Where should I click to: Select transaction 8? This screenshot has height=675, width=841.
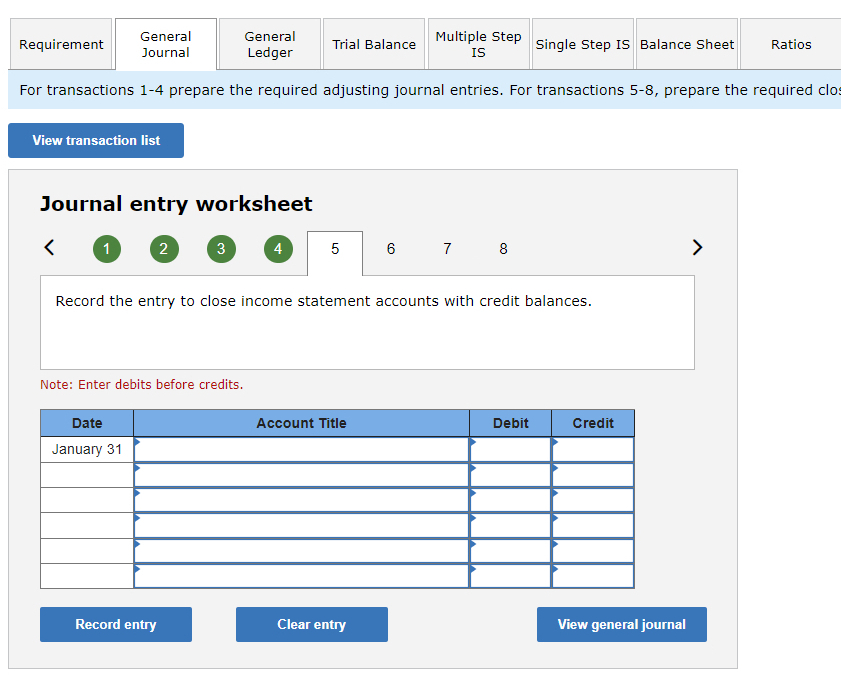(x=503, y=249)
